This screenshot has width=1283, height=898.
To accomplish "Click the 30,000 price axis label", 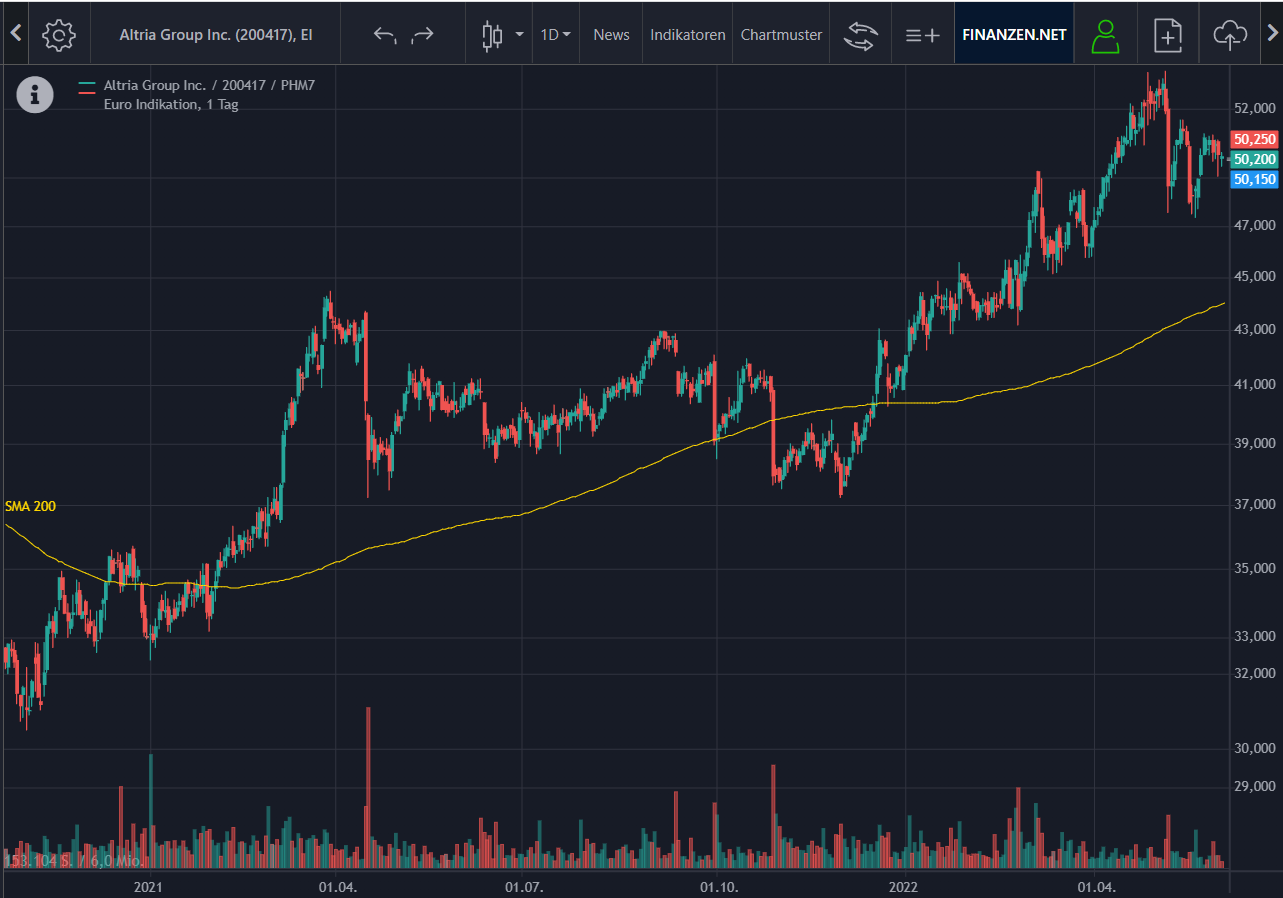I will pyautogui.click(x=1254, y=749).
